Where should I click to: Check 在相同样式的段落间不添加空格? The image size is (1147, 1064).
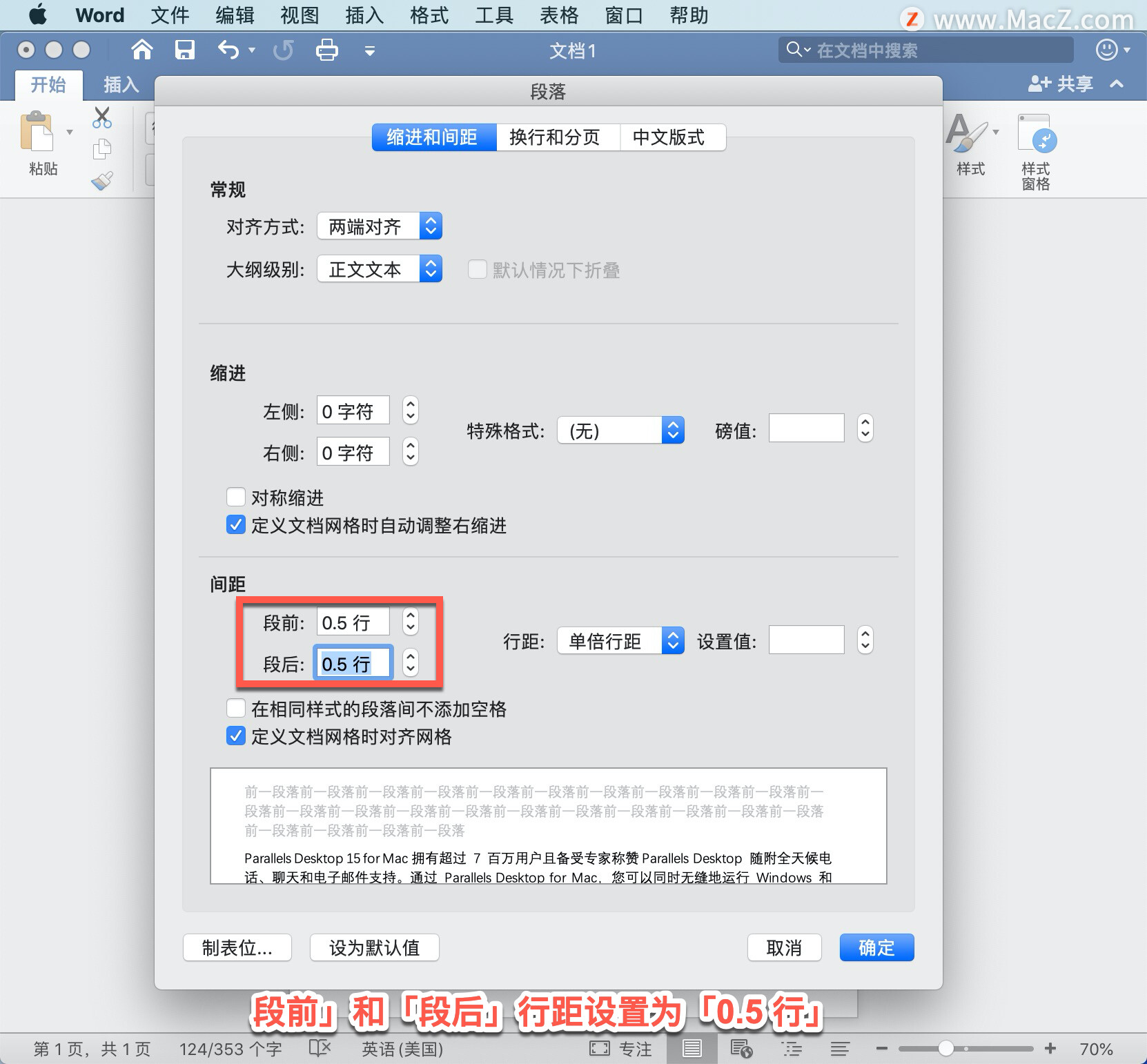coord(236,708)
